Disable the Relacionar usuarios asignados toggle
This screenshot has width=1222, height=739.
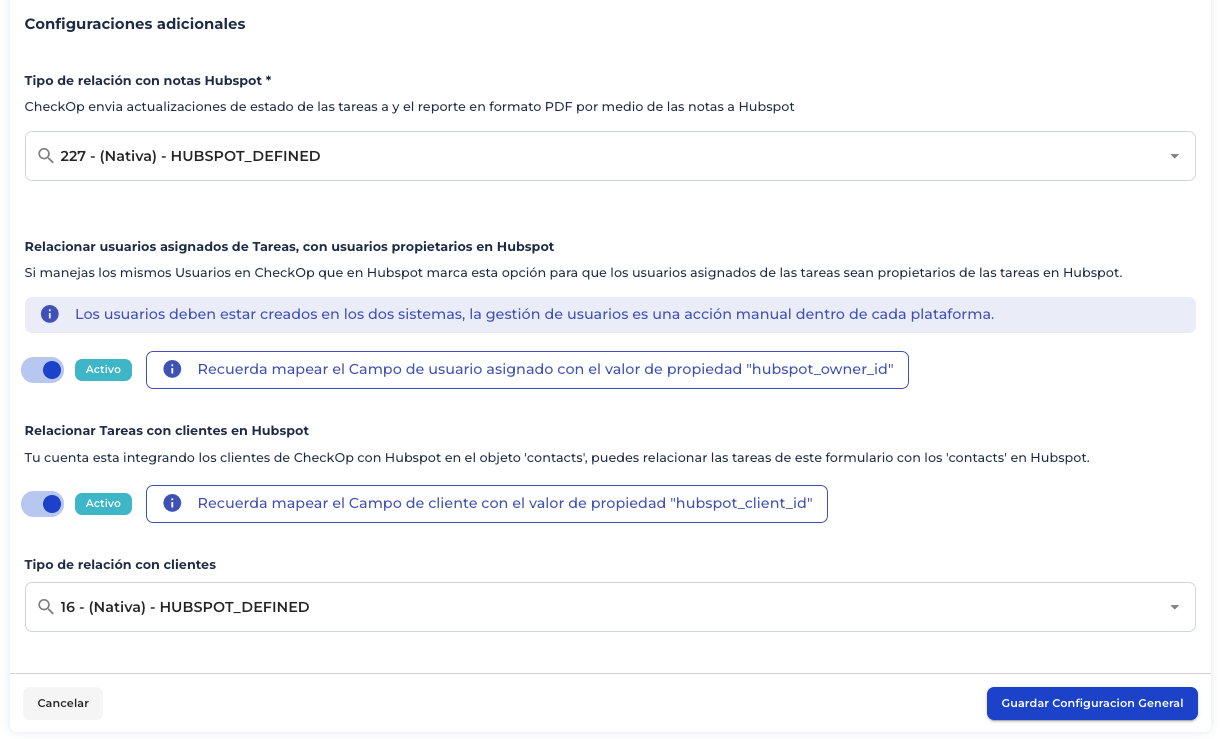(42, 369)
